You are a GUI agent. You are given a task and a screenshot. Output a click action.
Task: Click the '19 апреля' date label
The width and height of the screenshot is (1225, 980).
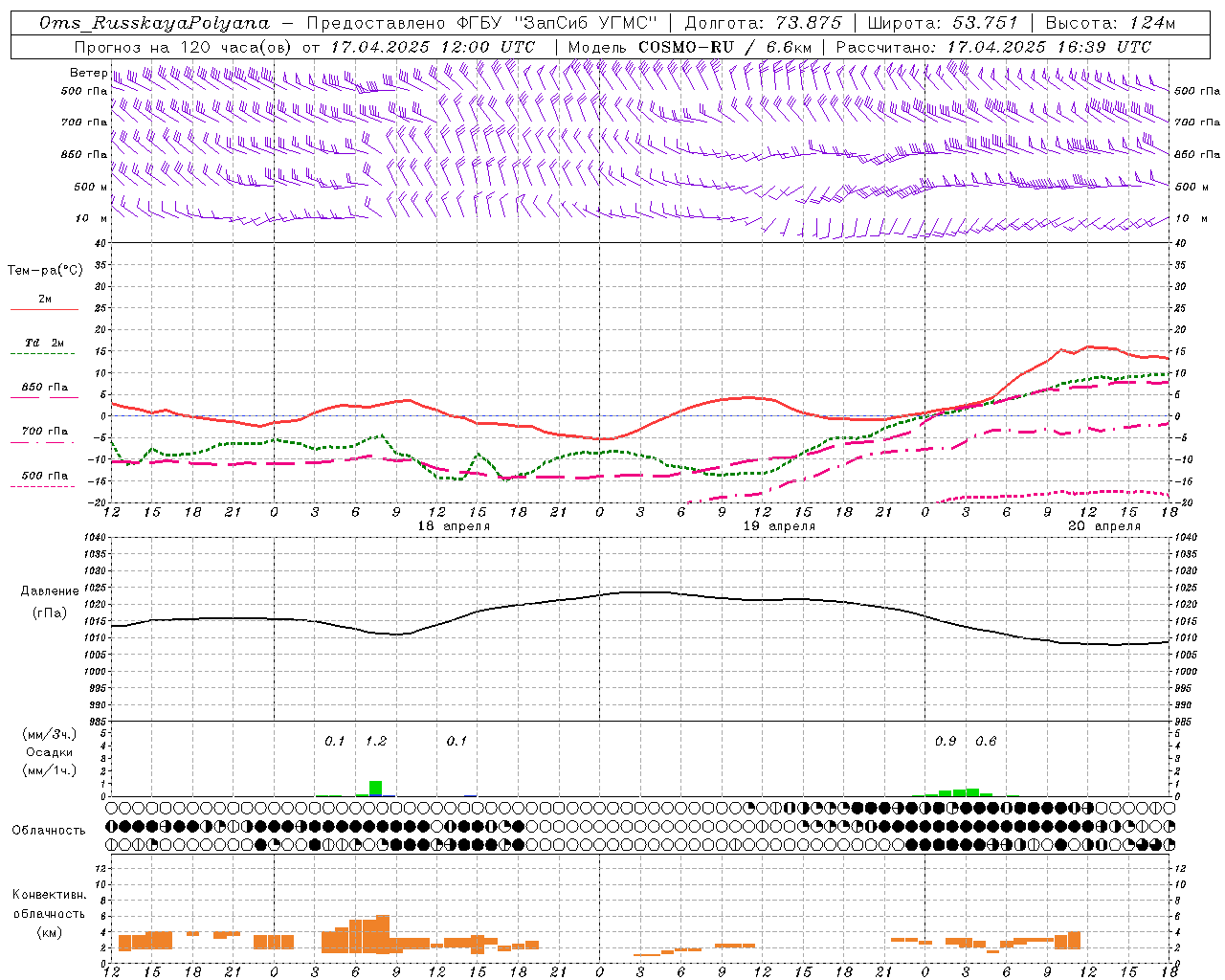click(x=779, y=526)
